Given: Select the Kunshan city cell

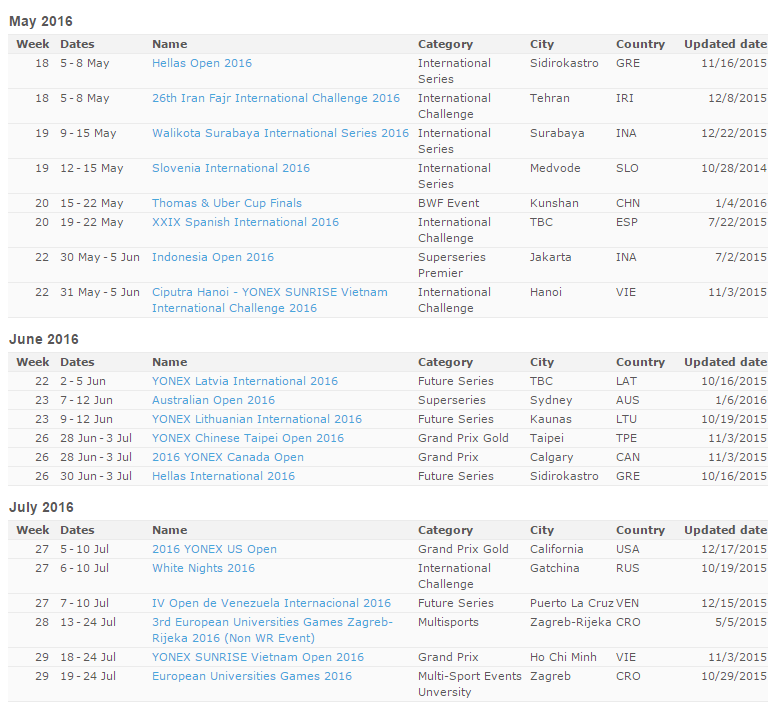Looking at the screenshot, I should click(x=554, y=203).
